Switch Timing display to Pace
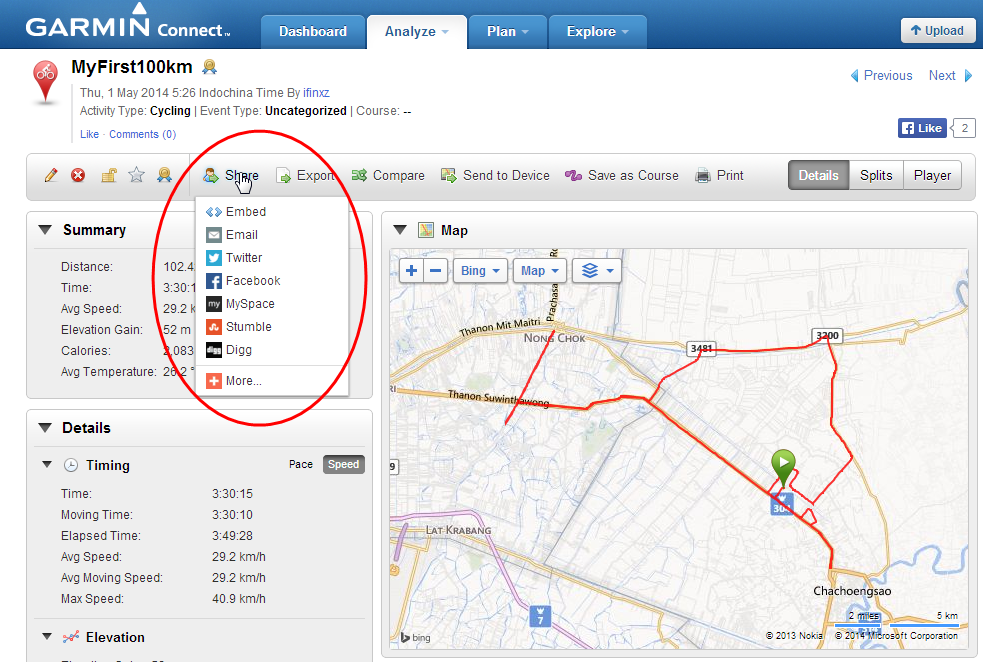 pos(301,465)
